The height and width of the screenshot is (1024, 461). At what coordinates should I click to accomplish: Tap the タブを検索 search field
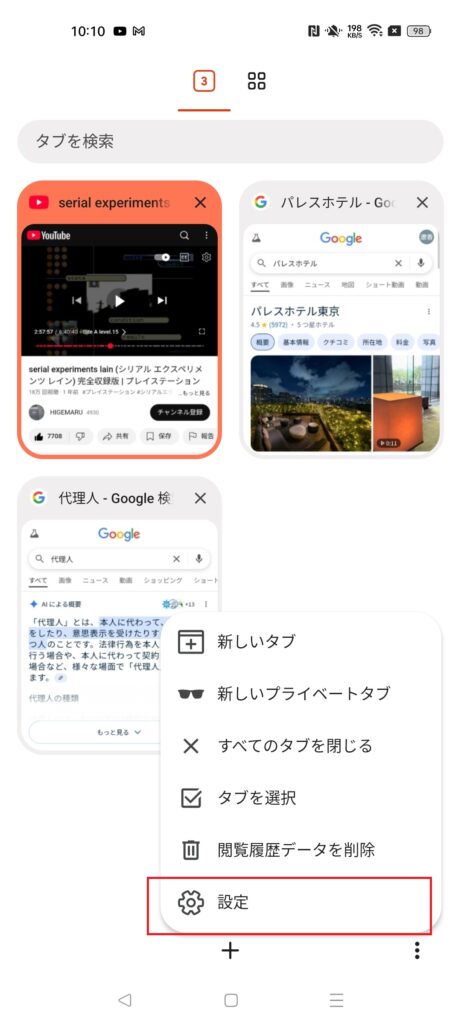click(230, 141)
